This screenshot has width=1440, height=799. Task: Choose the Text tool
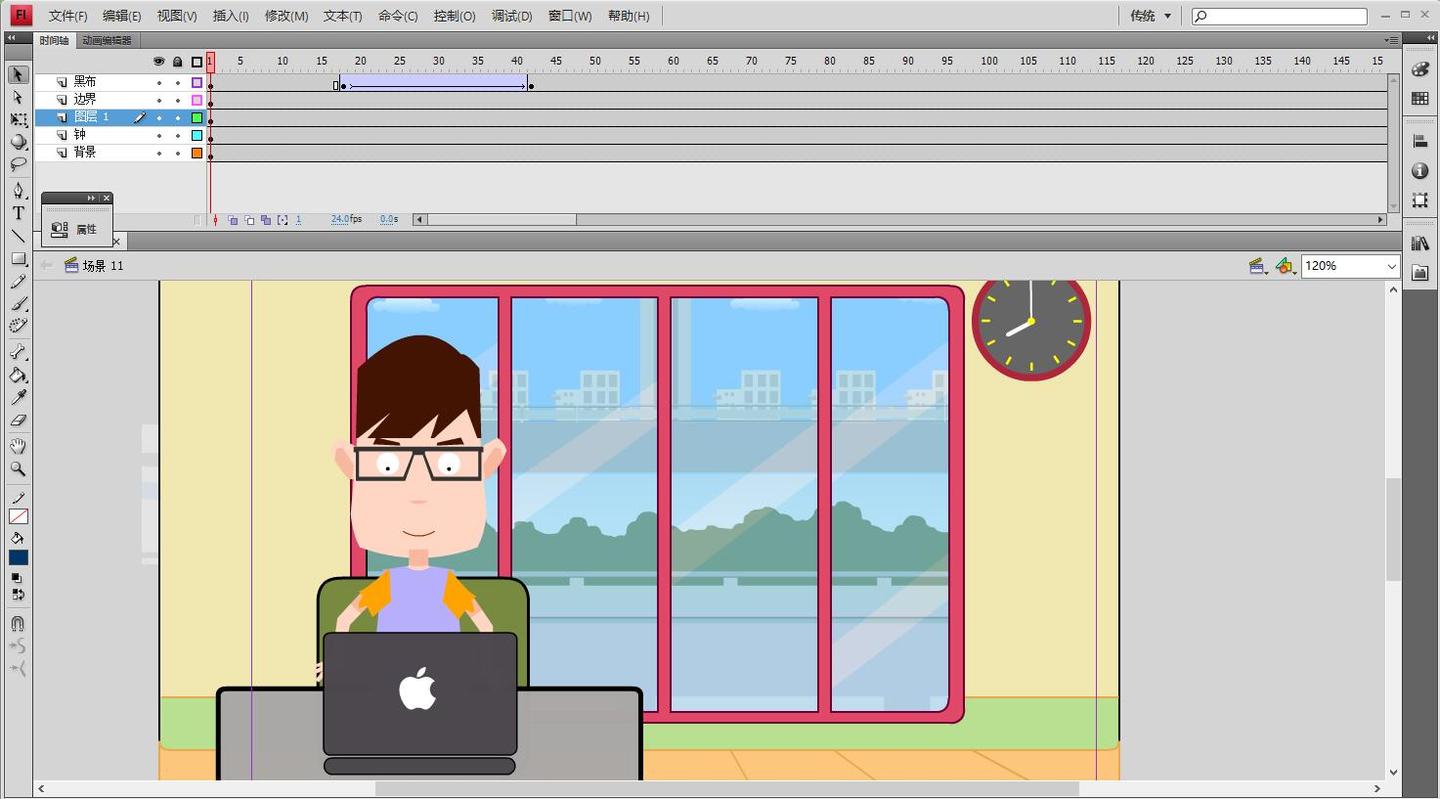coord(18,213)
